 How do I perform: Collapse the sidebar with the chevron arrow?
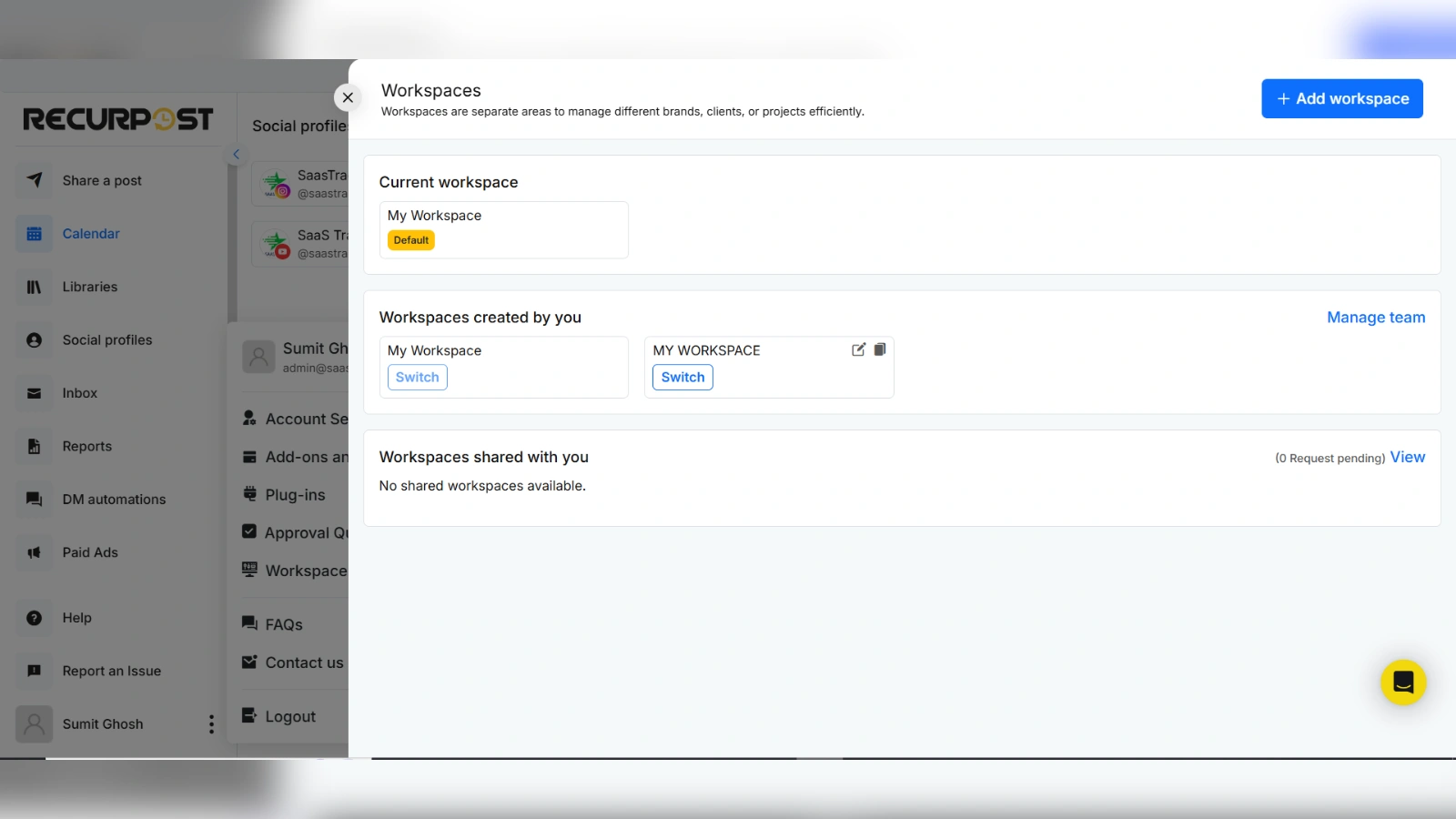[236, 155]
